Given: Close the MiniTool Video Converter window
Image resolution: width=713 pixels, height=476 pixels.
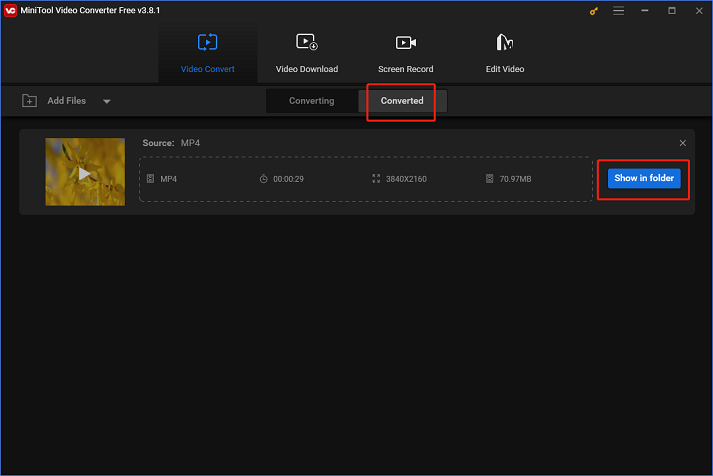Looking at the screenshot, I should [x=699, y=10].
